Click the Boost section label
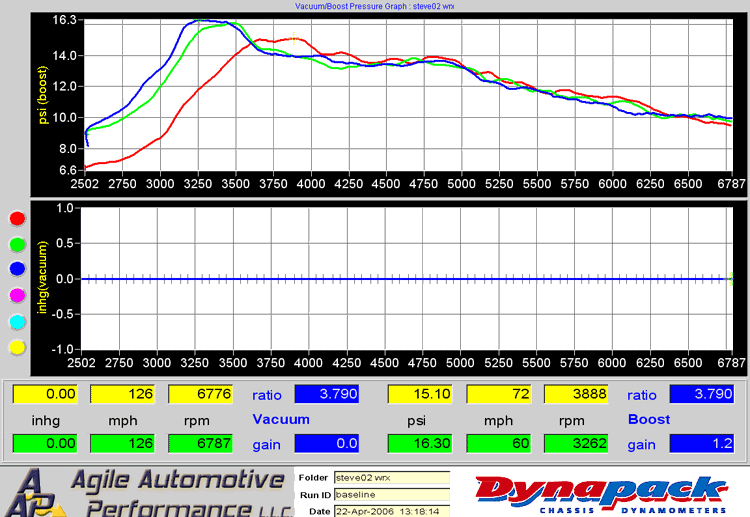The image size is (750, 517). pyautogui.click(x=649, y=419)
